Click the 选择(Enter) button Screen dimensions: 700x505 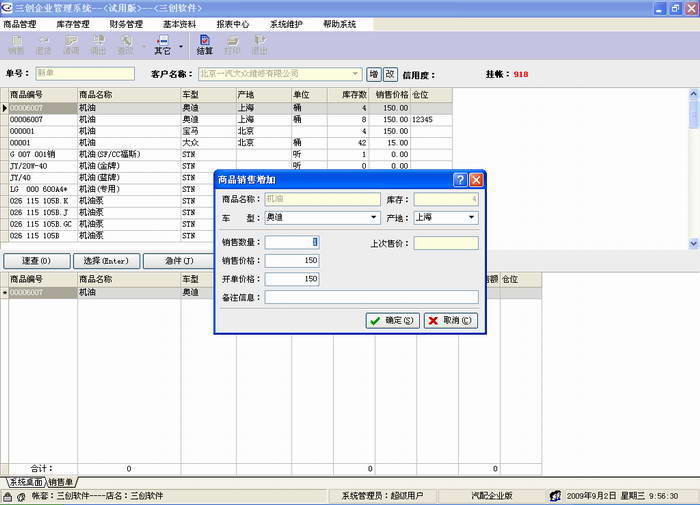point(107,261)
